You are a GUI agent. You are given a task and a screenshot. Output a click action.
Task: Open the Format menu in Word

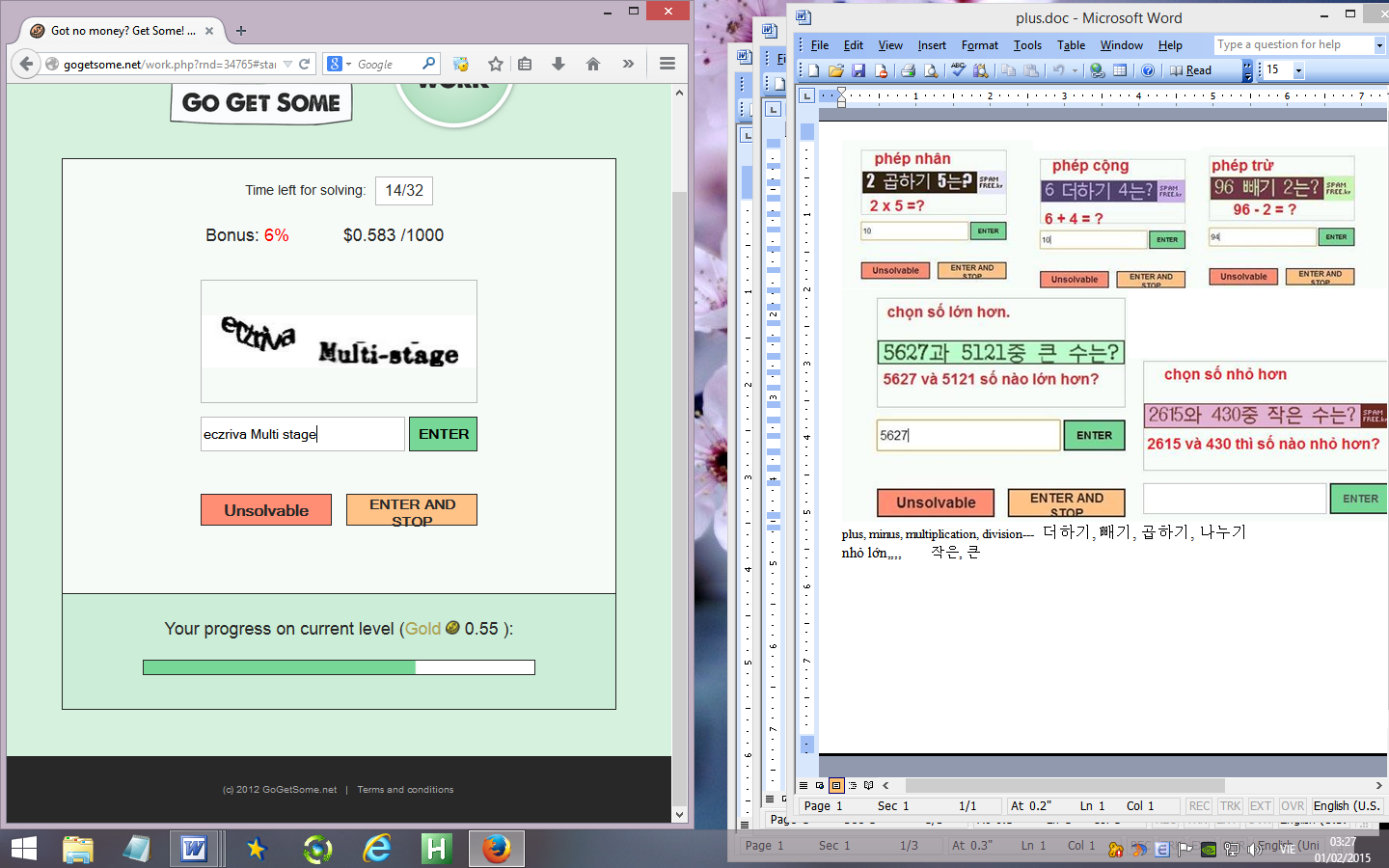[979, 45]
